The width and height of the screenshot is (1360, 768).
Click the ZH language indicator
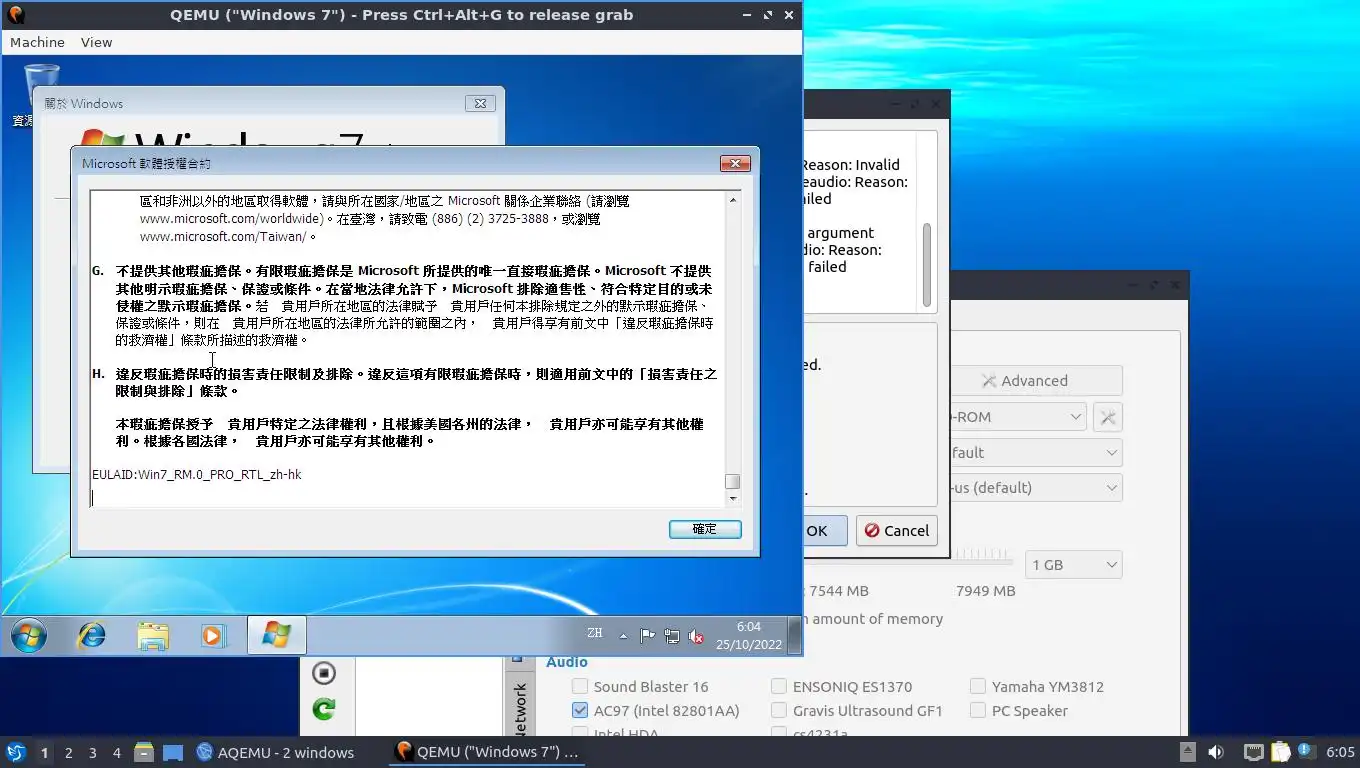pos(594,633)
